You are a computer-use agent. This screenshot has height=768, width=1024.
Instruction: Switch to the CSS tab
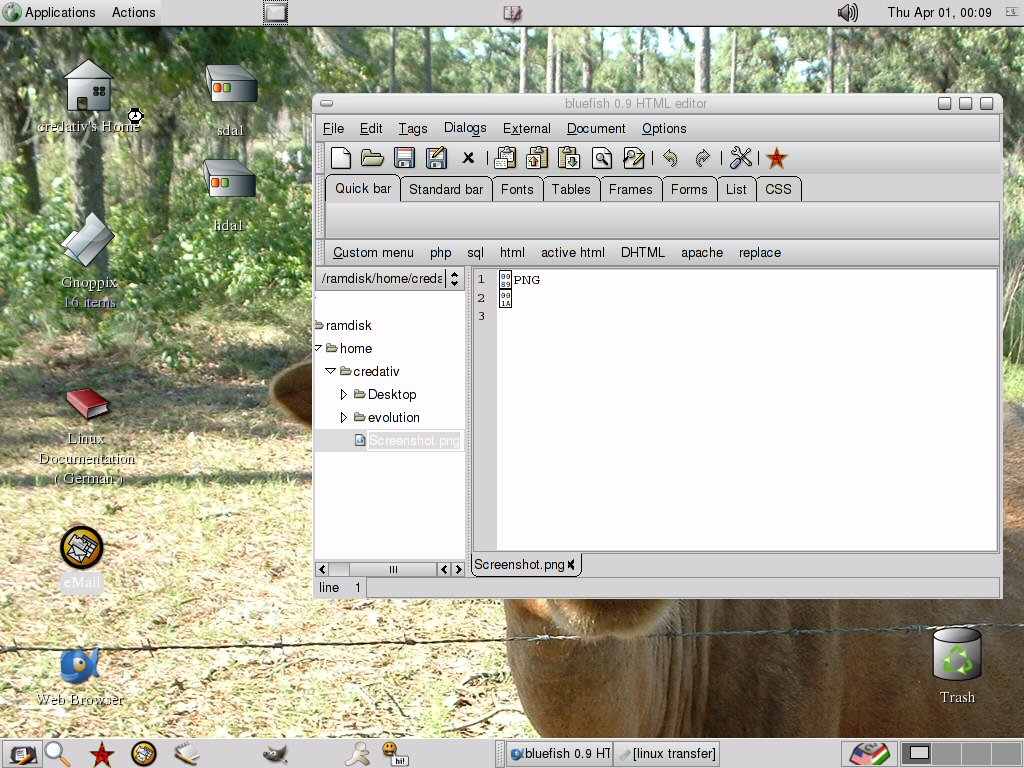coord(778,189)
